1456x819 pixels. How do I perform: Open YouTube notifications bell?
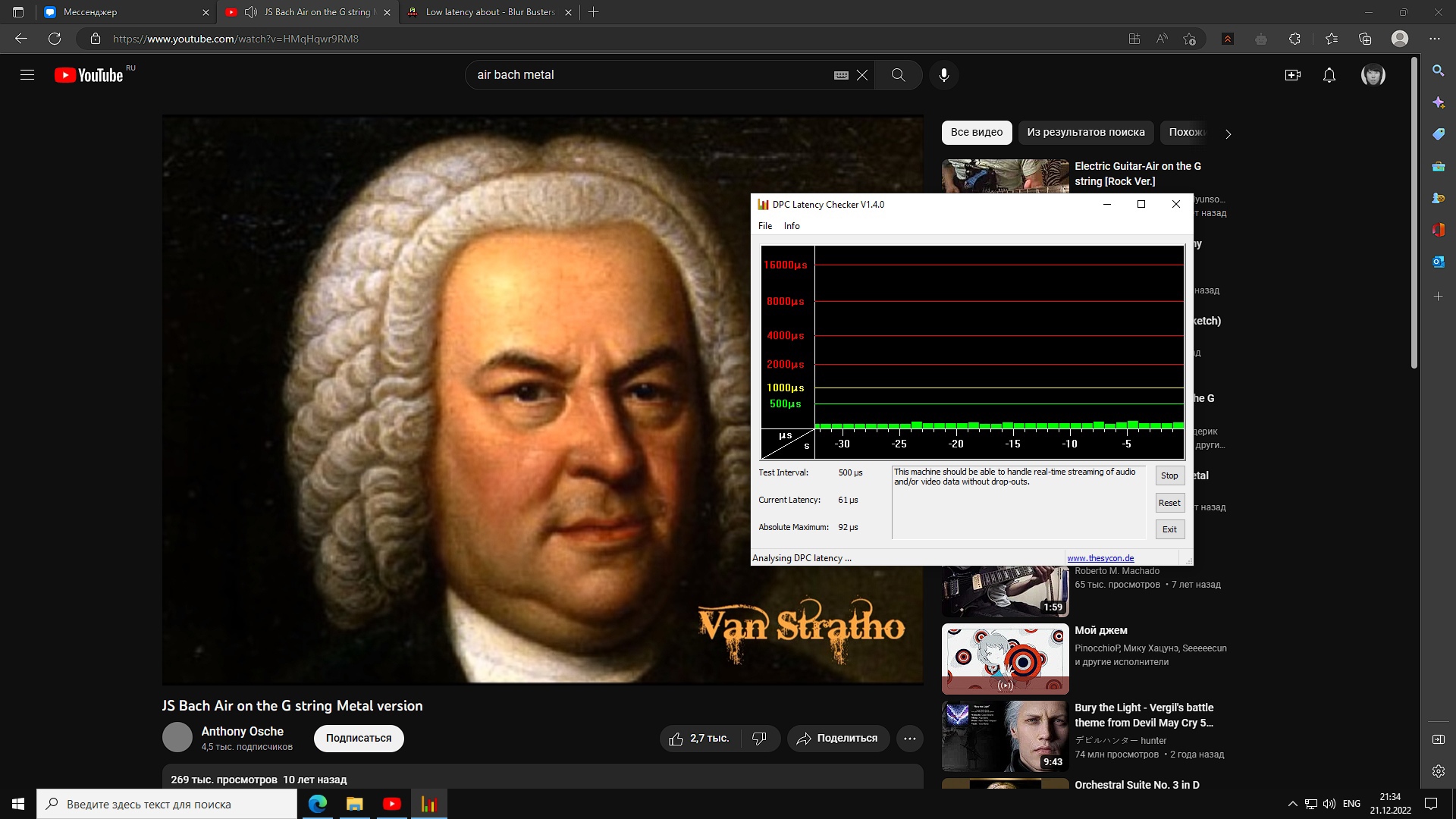pos(1329,75)
